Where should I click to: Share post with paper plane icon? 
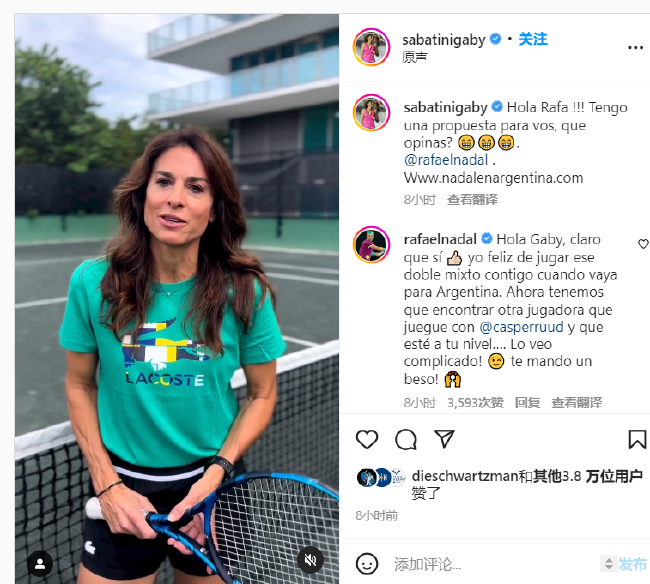(x=444, y=439)
